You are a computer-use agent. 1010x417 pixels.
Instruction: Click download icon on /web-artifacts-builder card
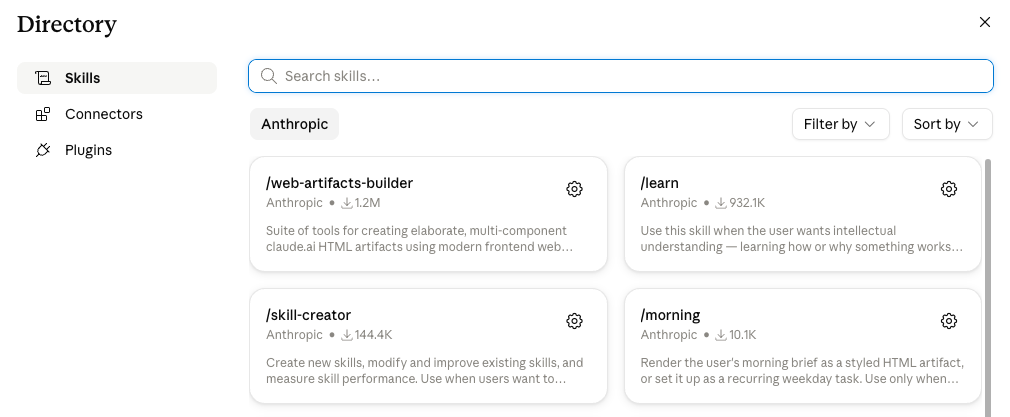[x=347, y=203]
